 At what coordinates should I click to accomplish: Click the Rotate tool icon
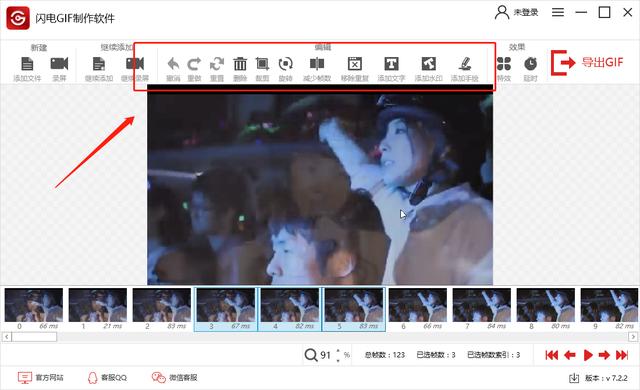[285, 64]
